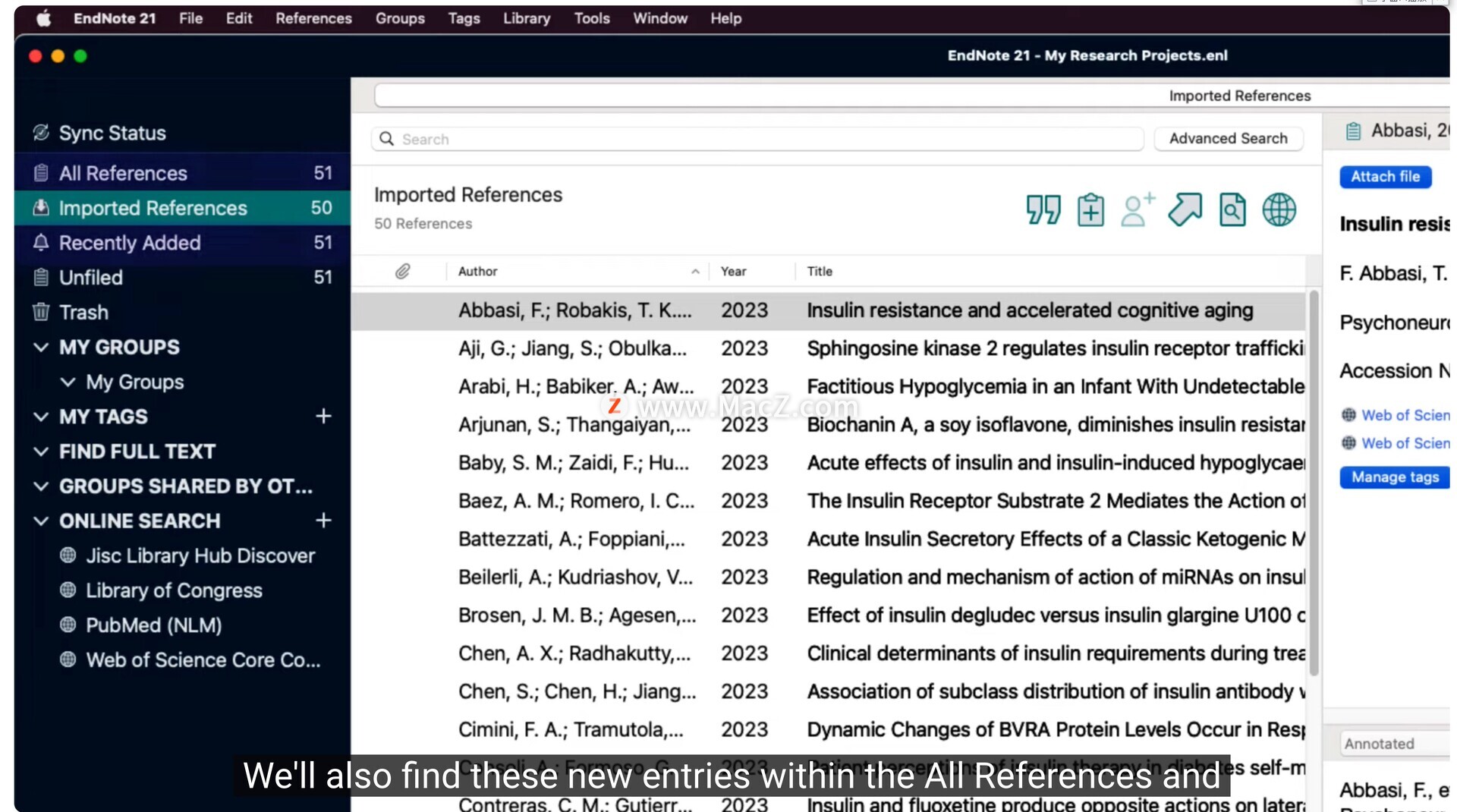Screen dimensions: 1457x812
Task: Open the first Web of Science link
Action: [x=1405, y=415]
